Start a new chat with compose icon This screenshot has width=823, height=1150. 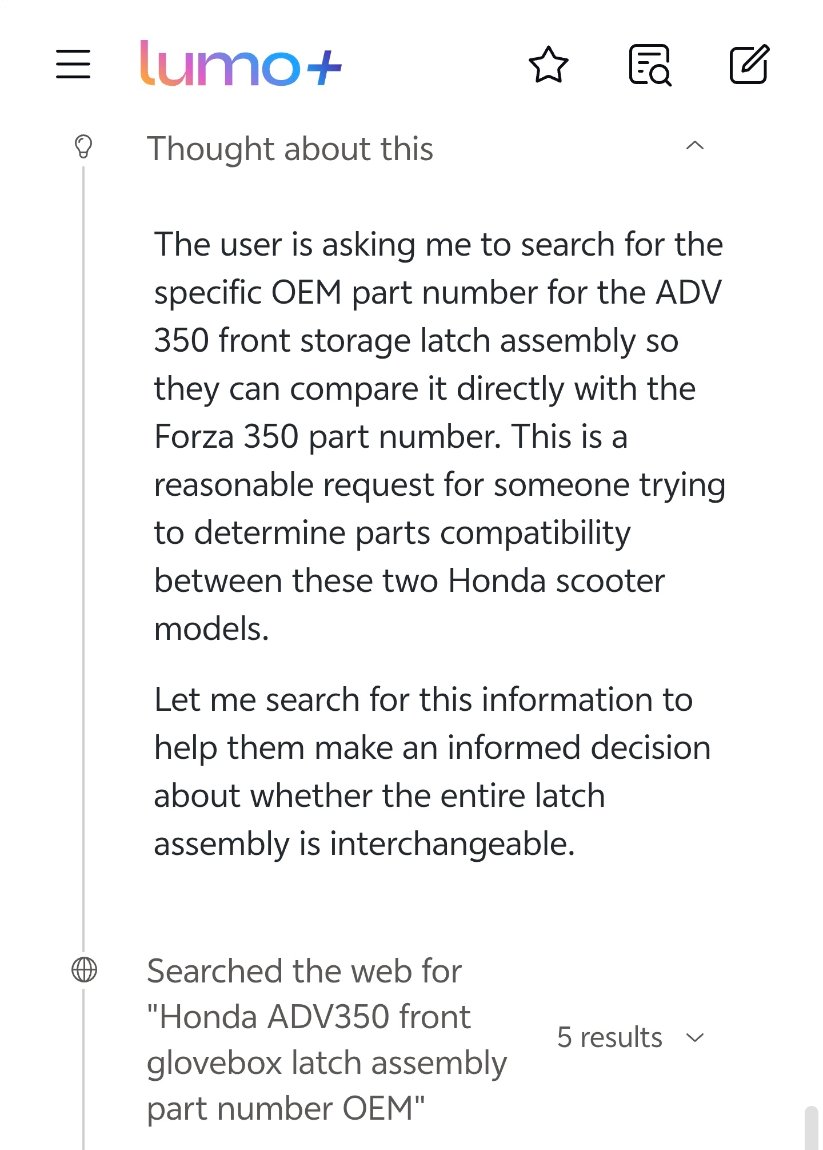pyautogui.click(x=749, y=66)
